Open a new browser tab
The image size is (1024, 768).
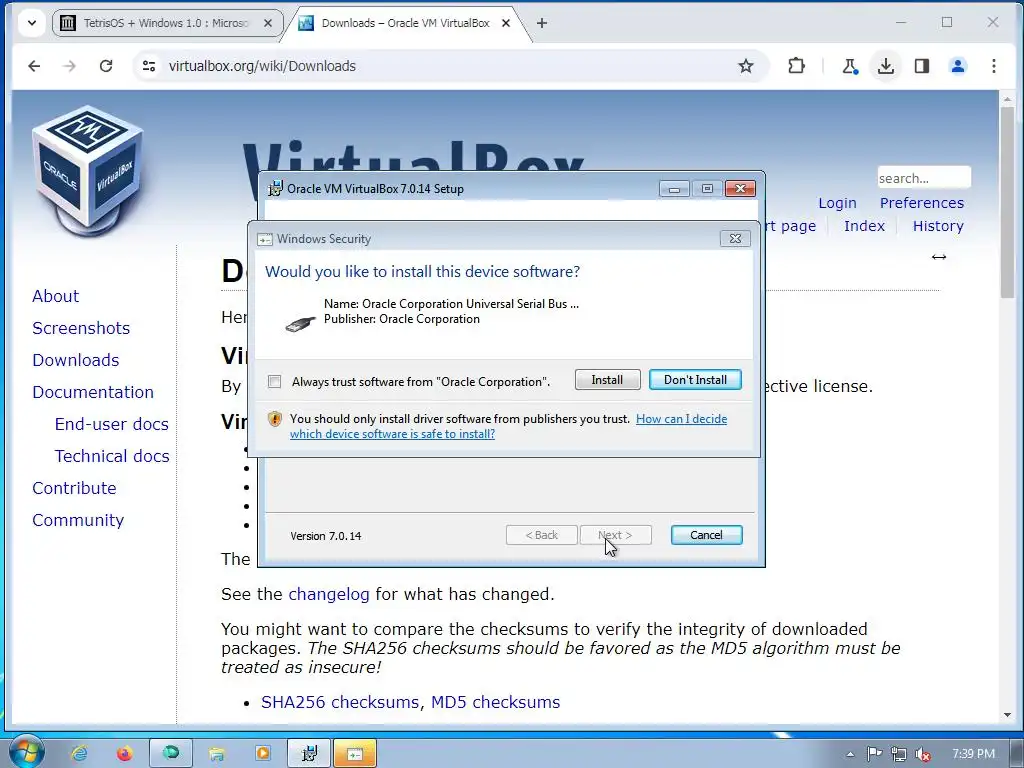pyautogui.click(x=541, y=23)
